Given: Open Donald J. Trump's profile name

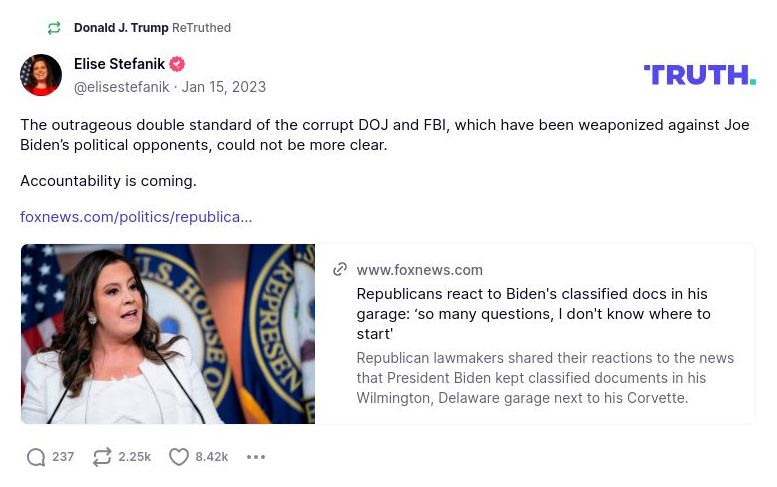Looking at the screenshot, I should pos(121,28).
